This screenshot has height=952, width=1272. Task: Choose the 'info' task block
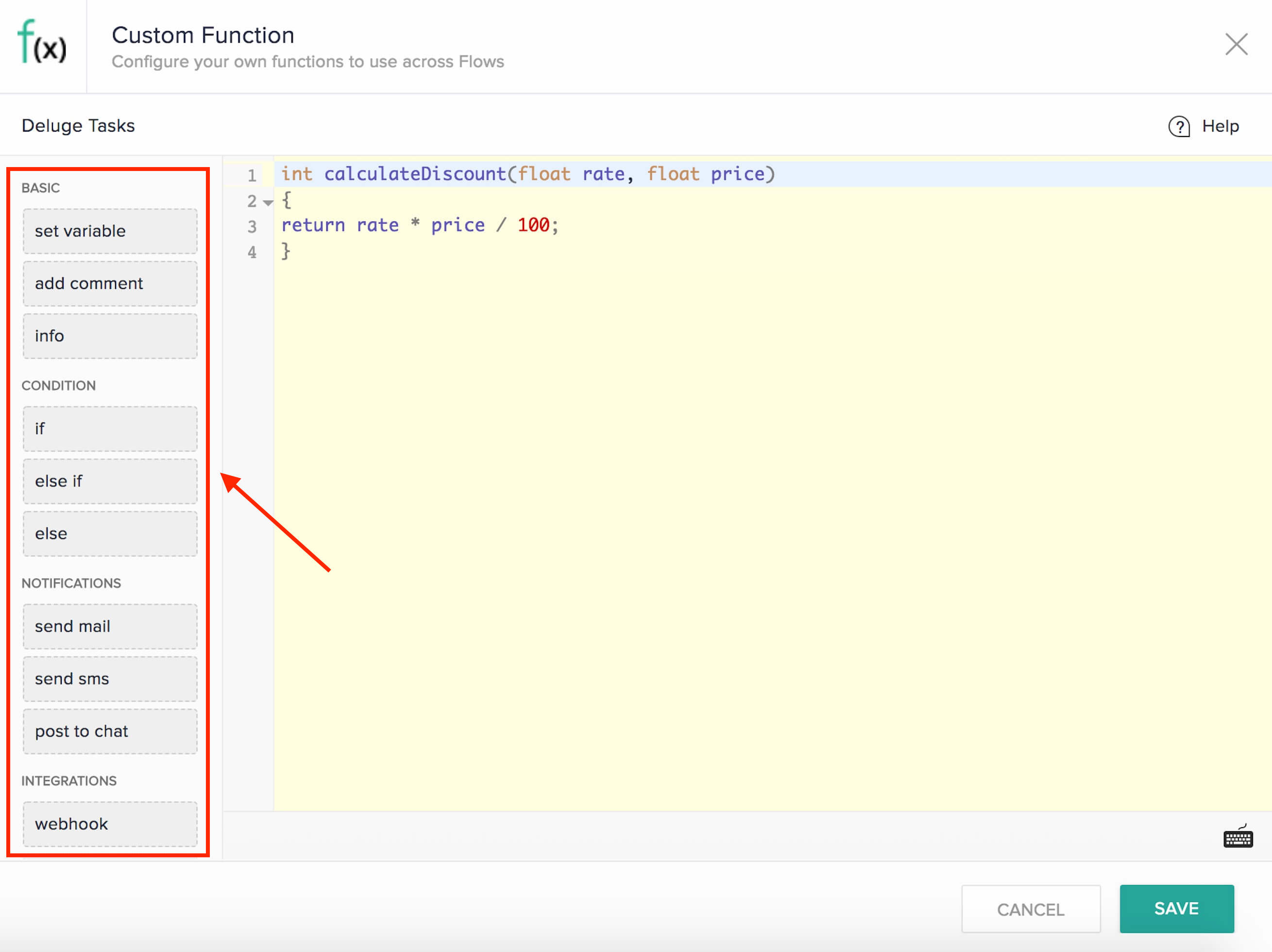pos(110,336)
